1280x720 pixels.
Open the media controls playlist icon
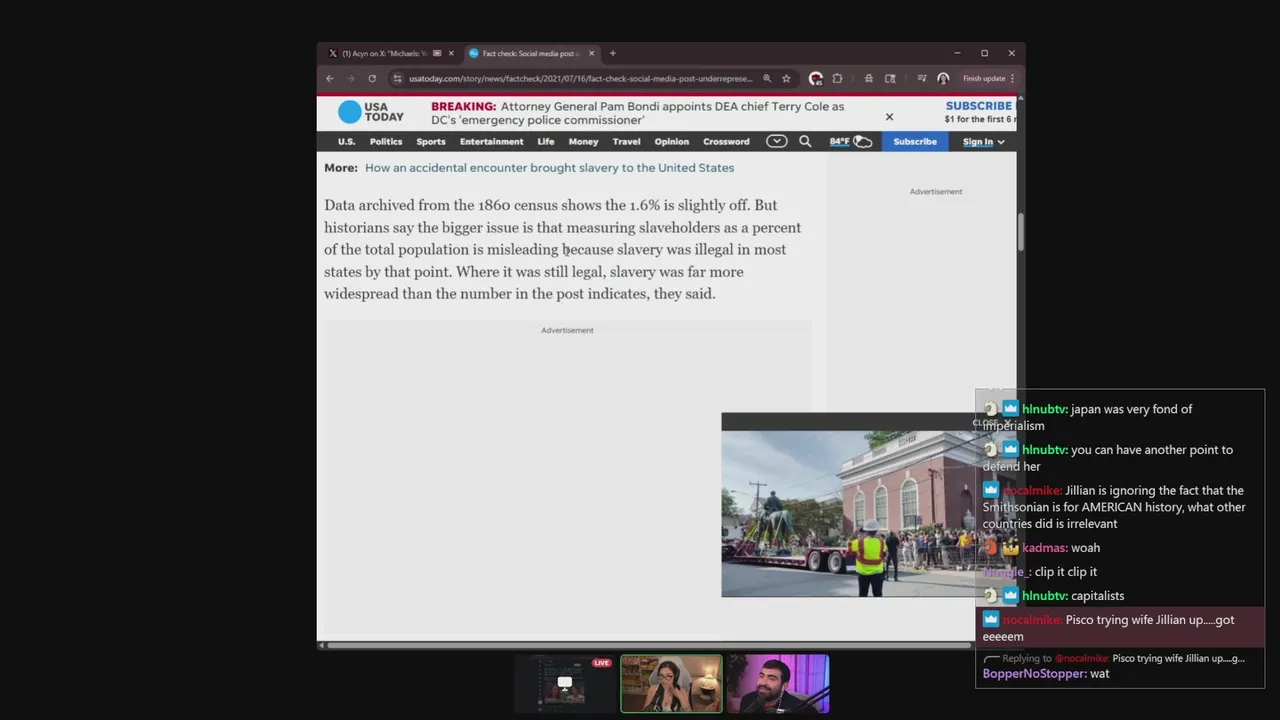(x=921, y=78)
